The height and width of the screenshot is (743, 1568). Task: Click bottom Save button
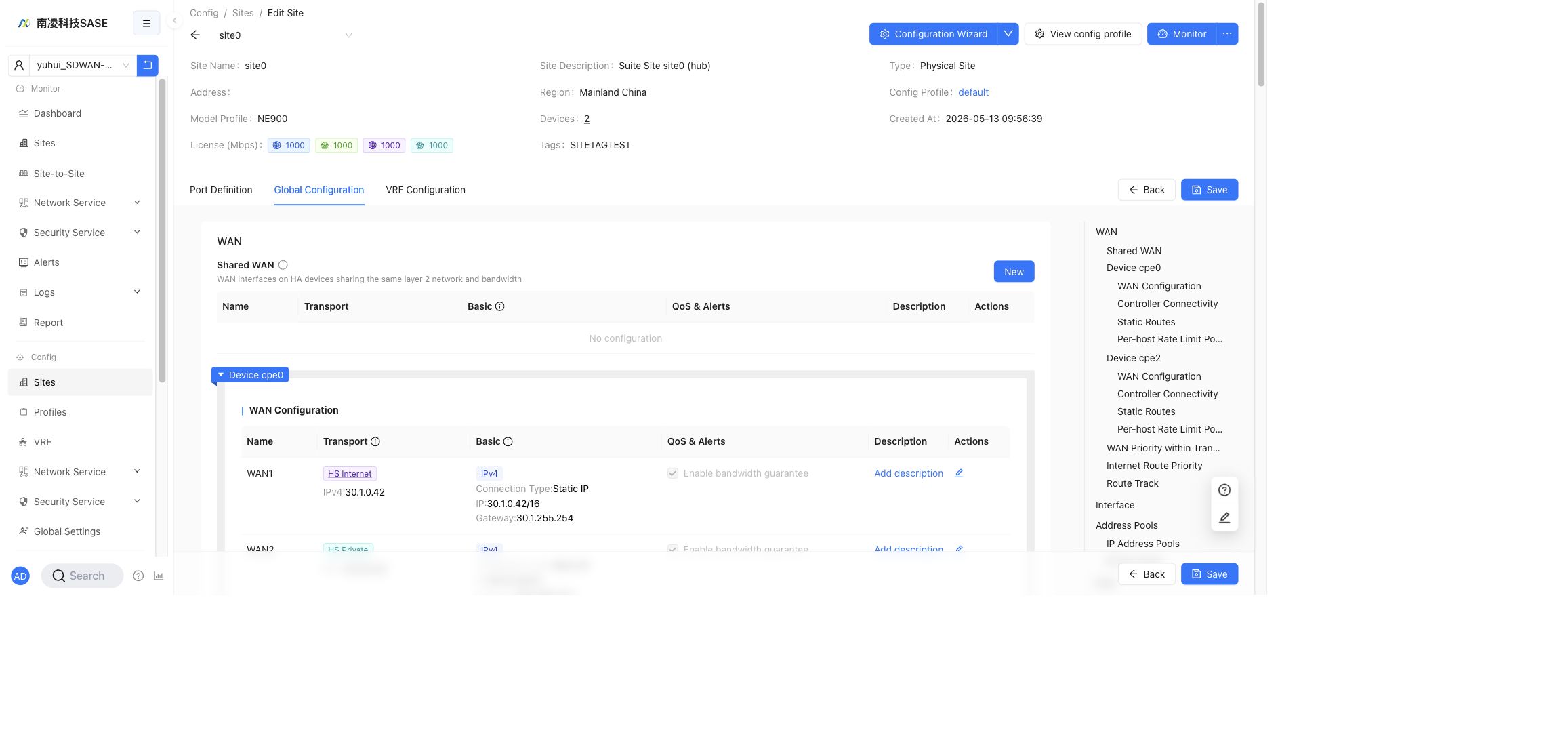pos(1210,574)
